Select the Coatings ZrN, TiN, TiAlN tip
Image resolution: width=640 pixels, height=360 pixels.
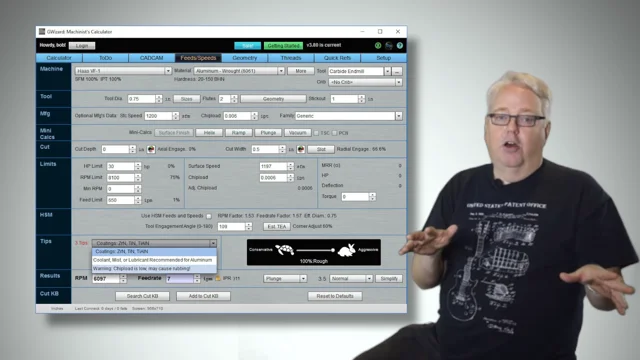tap(154, 252)
